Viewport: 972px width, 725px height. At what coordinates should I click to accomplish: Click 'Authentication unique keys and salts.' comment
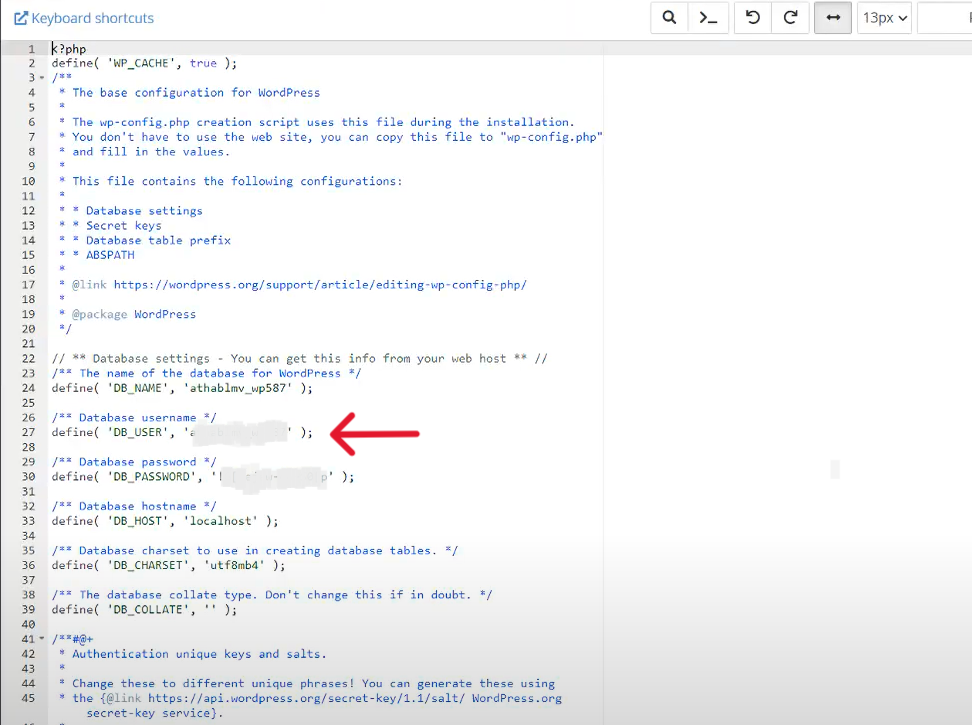(x=199, y=654)
